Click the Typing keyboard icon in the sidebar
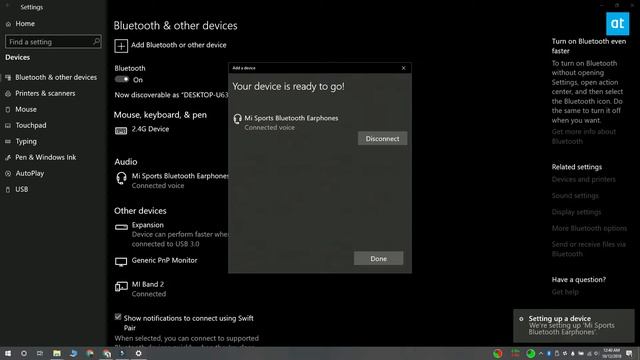 point(8,141)
